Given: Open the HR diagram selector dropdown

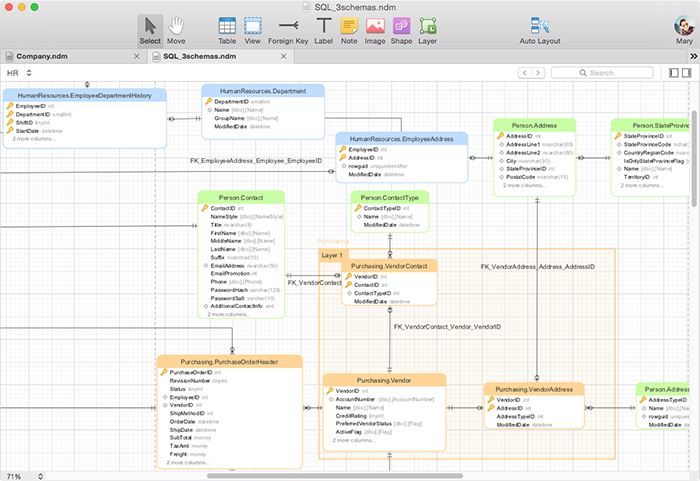Looking at the screenshot, I should pos(19,73).
